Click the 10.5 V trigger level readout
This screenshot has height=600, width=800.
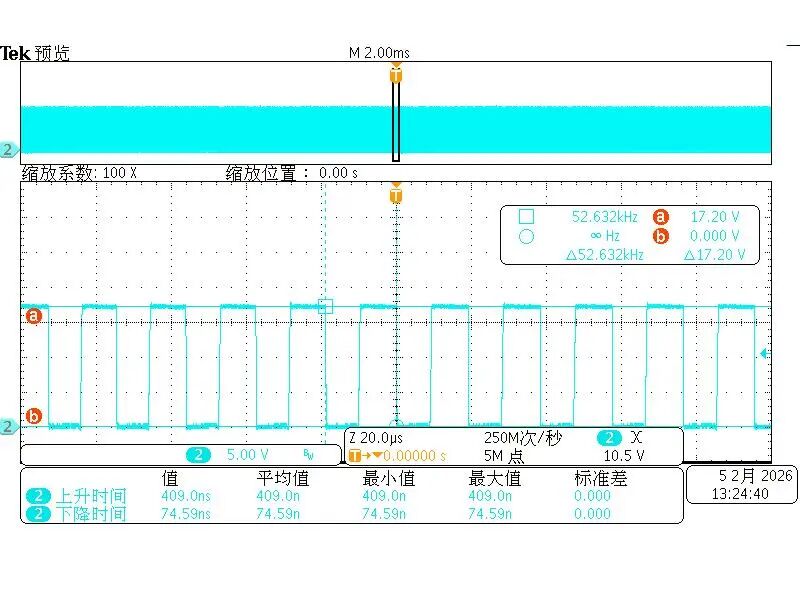tap(623, 455)
